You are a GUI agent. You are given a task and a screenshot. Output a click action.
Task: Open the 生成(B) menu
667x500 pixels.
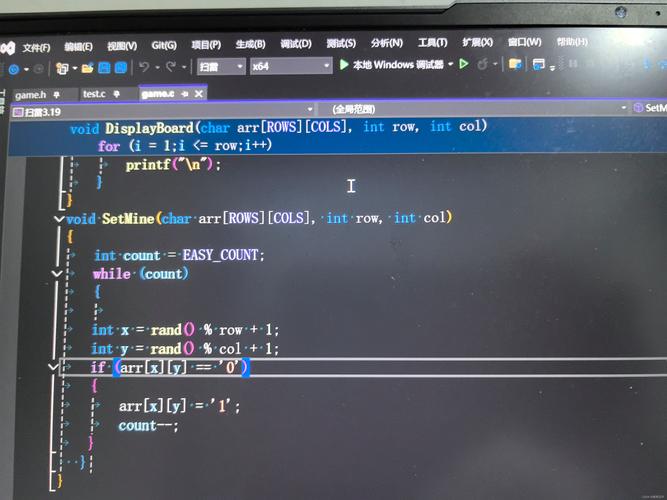[251, 44]
